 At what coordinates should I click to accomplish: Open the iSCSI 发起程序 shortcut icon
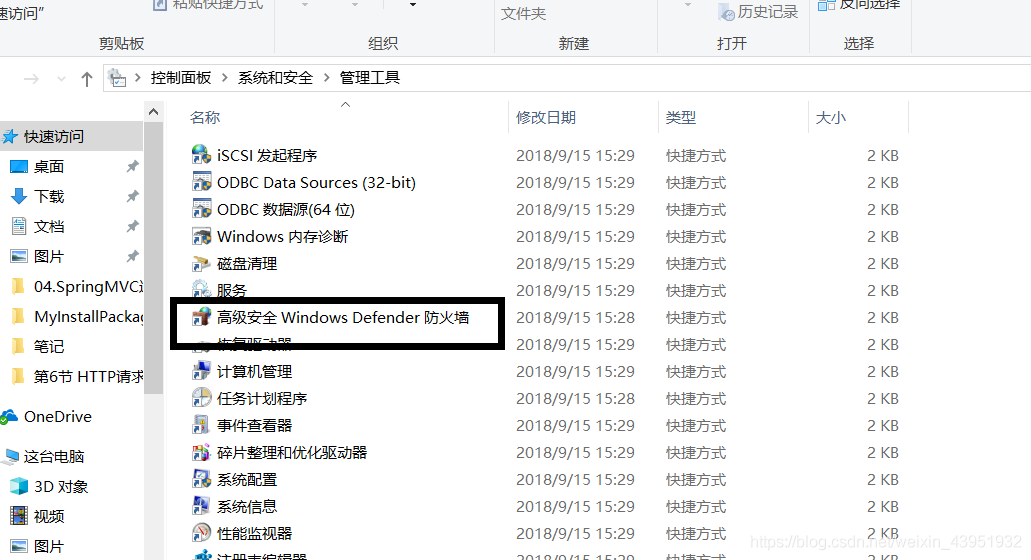coord(201,155)
